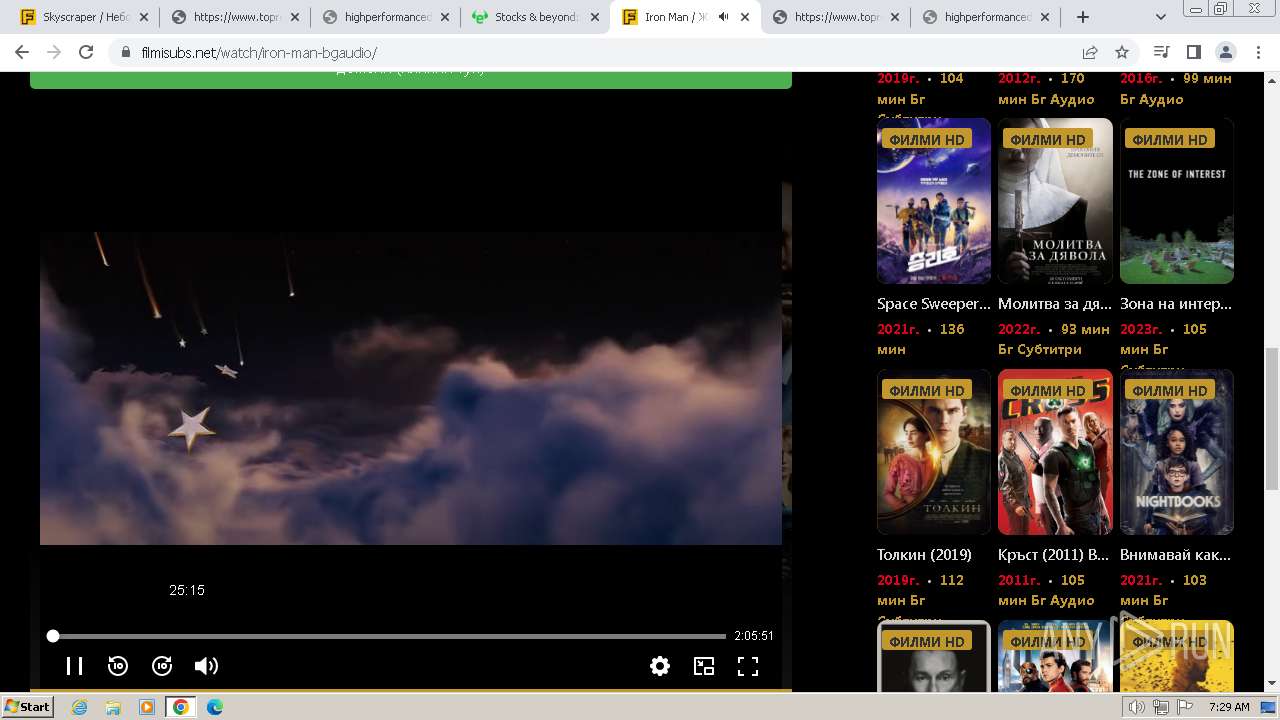Switch to the Skyscraper tab
The height and width of the screenshot is (720, 1280).
85,17
